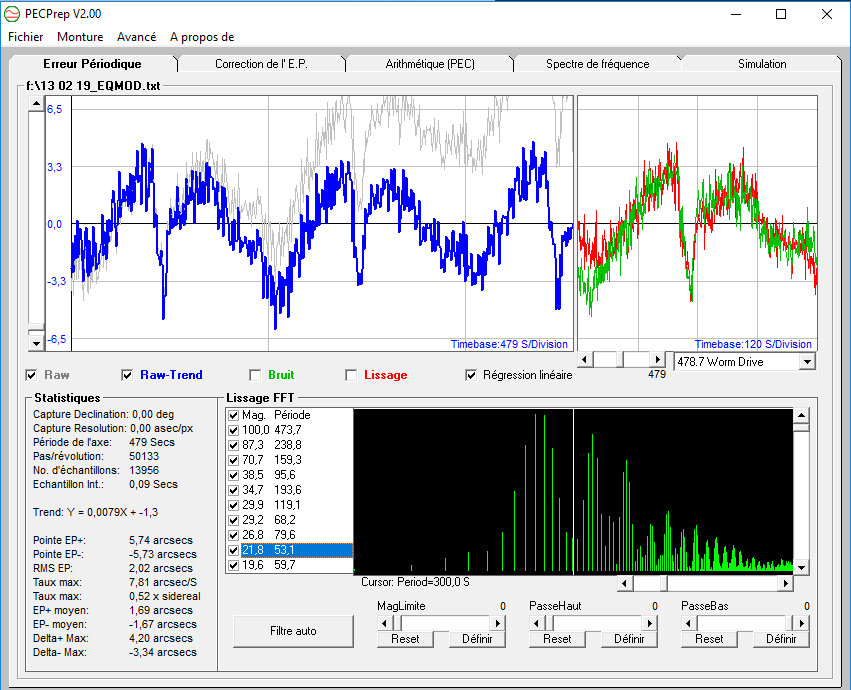Toggle the Lissage checkbox
Screen dimensions: 851x690
click(351, 376)
